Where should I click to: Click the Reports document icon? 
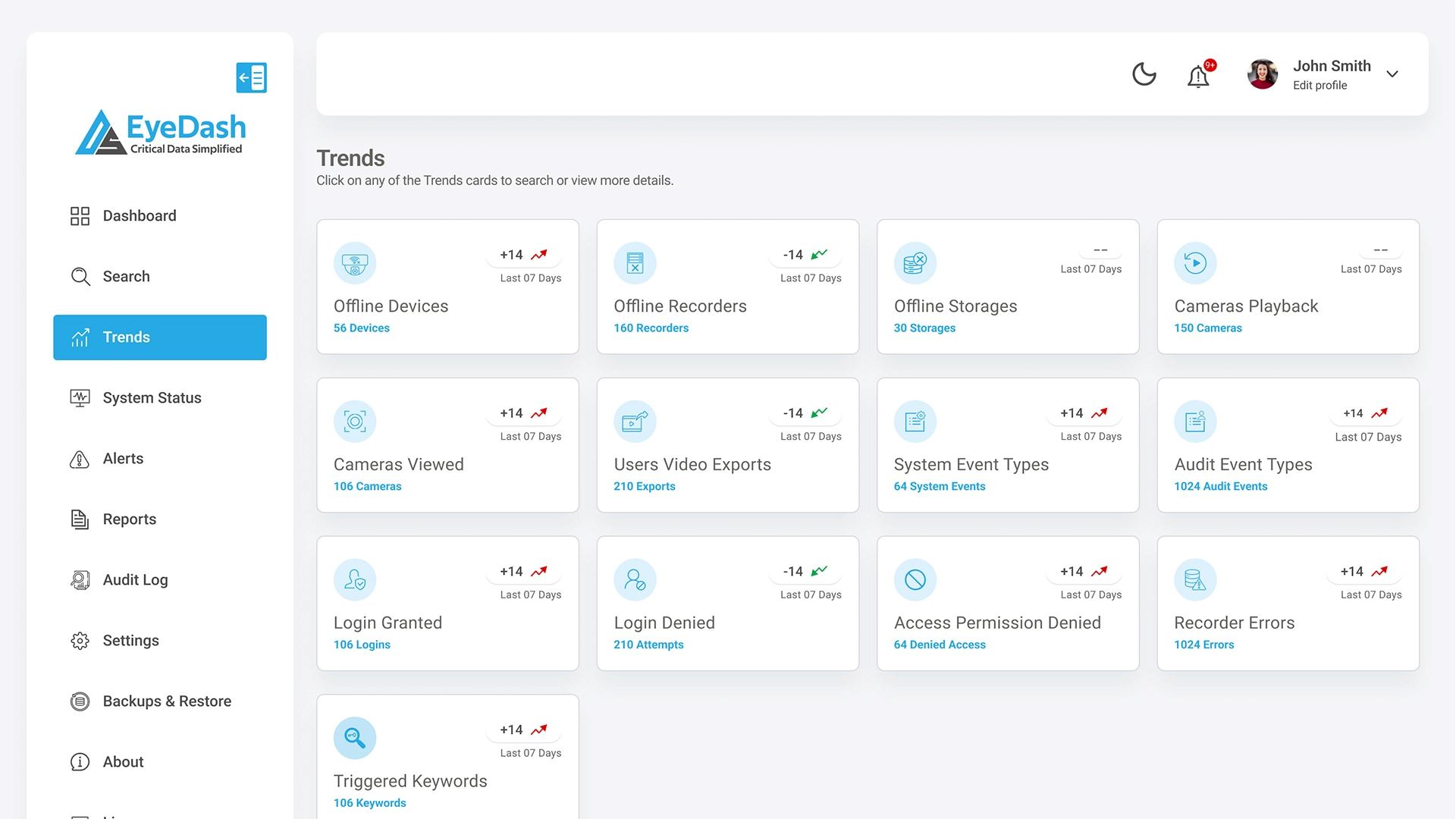(x=80, y=519)
